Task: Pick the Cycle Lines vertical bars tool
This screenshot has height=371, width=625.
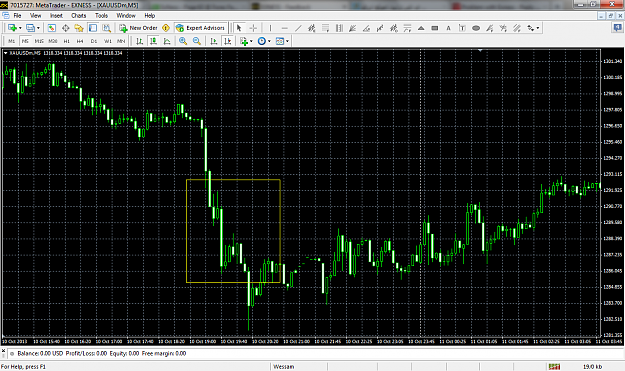Action: 339,28
